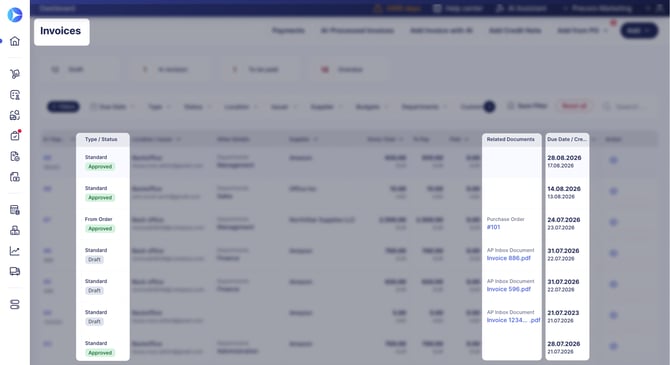Click the Related Documents column header
Viewport: 670px width, 365px height.
tap(511, 139)
